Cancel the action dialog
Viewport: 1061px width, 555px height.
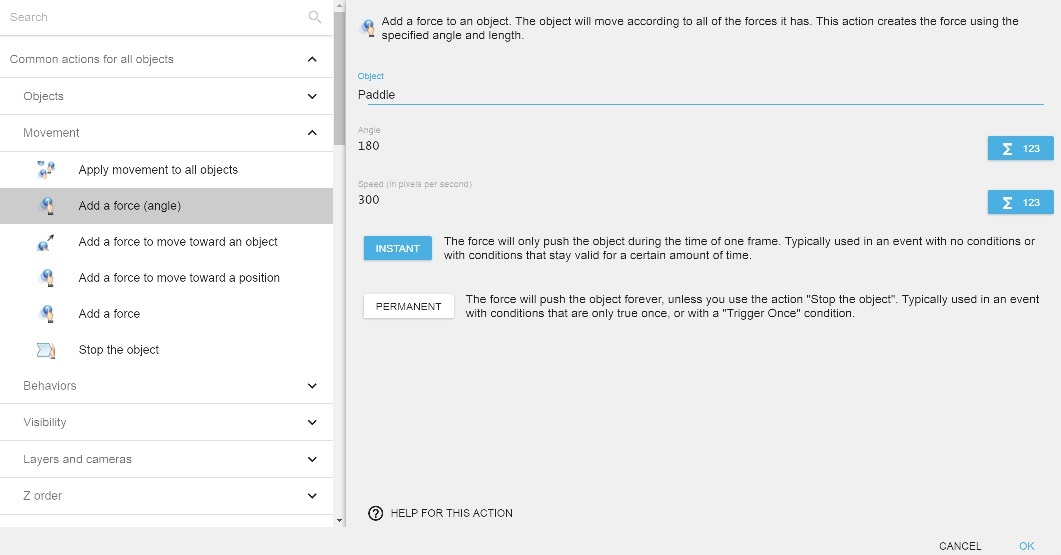(959, 546)
